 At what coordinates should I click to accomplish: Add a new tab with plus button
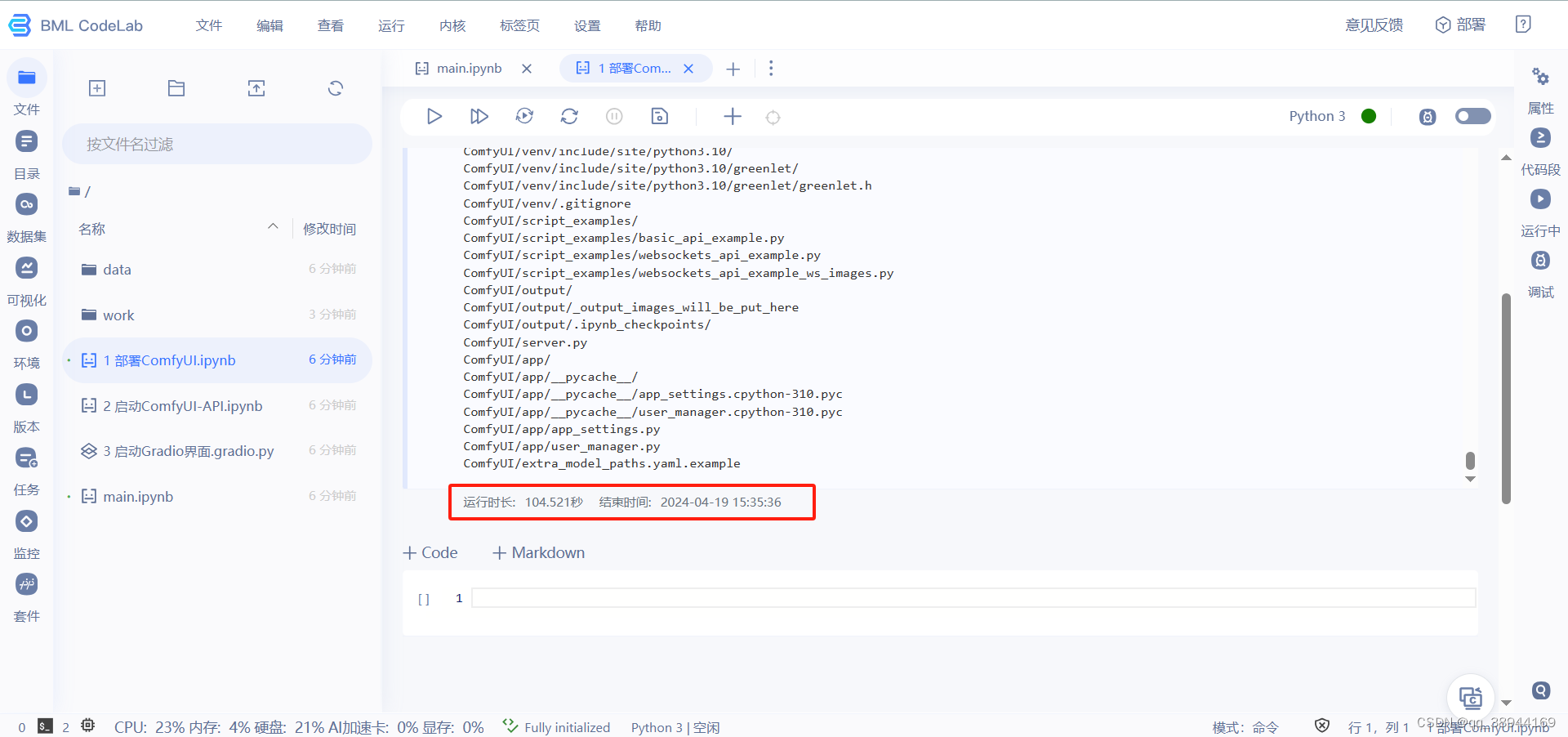[733, 69]
